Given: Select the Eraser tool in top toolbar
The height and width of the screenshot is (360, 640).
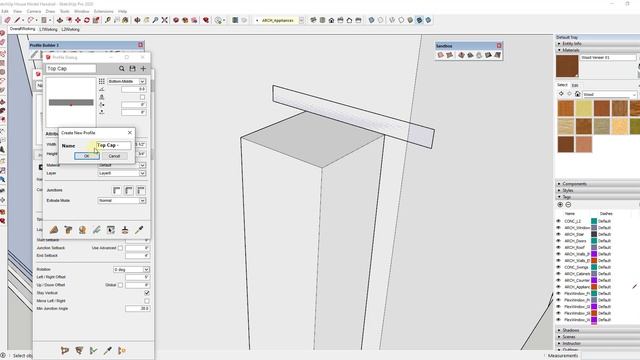Looking at the screenshot, I should (7, 20).
